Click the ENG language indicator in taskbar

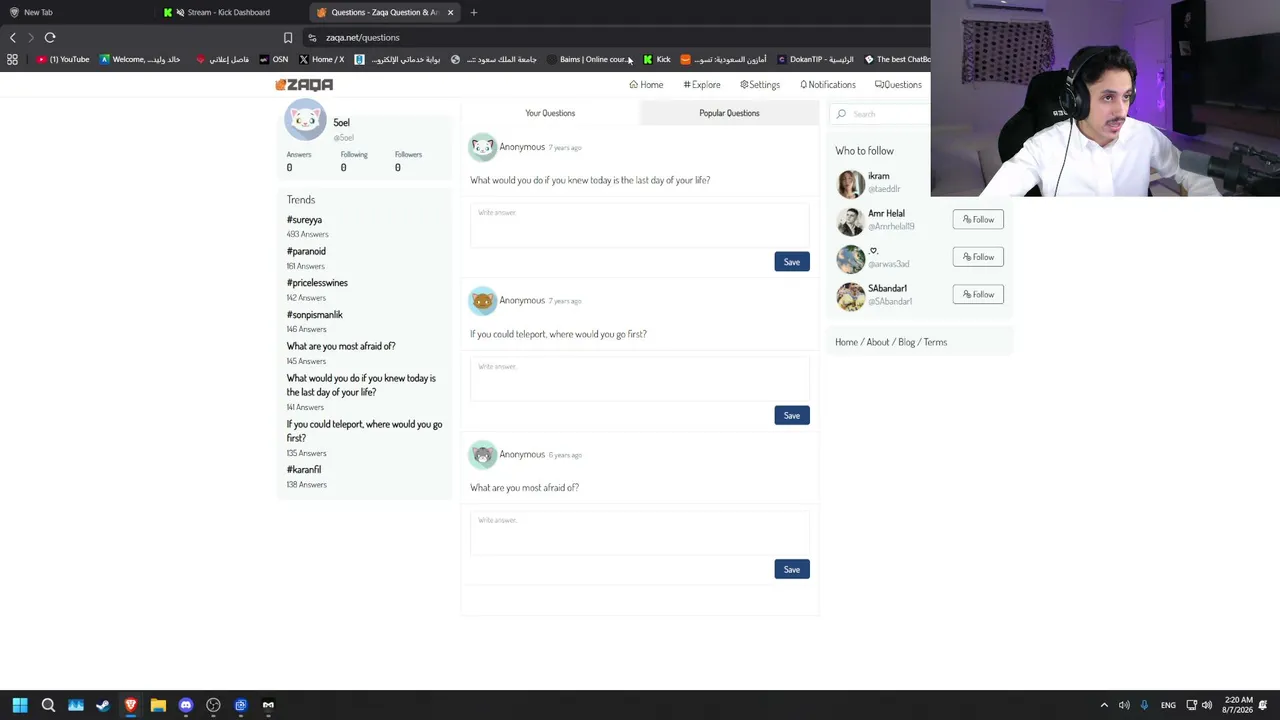tap(1168, 705)
